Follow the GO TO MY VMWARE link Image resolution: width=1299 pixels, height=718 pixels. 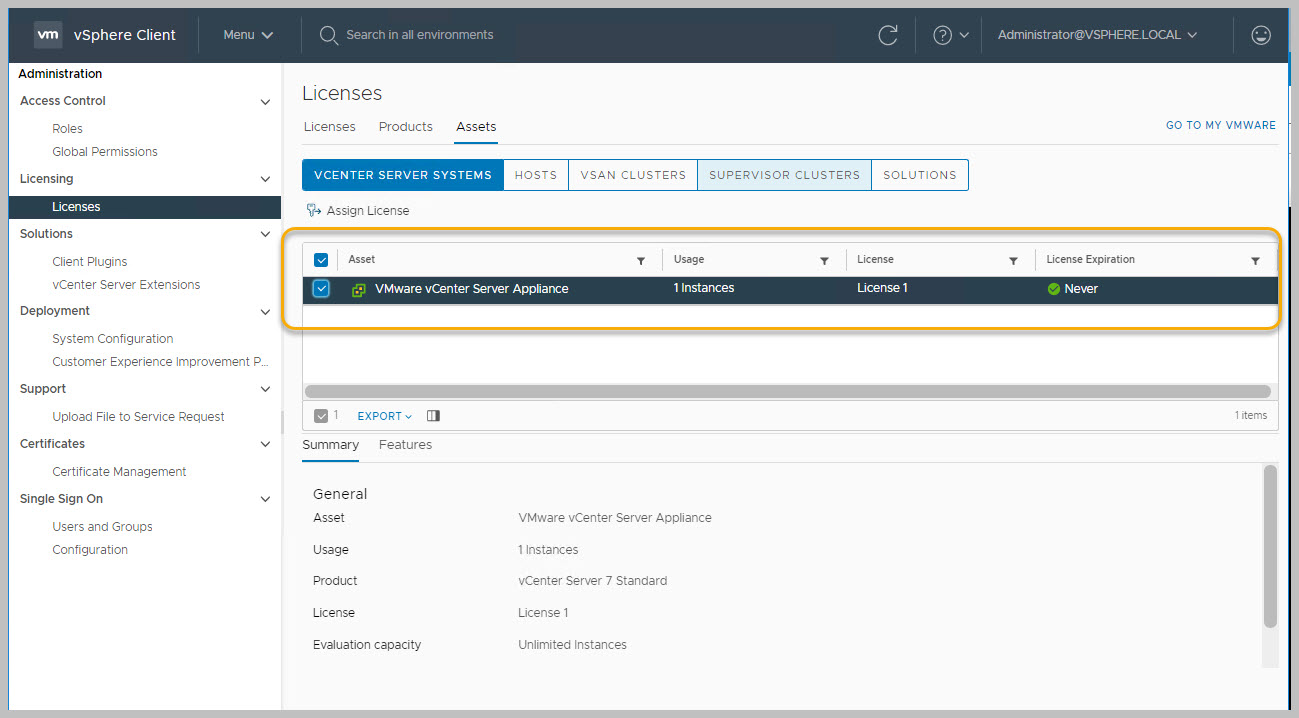1220,126
